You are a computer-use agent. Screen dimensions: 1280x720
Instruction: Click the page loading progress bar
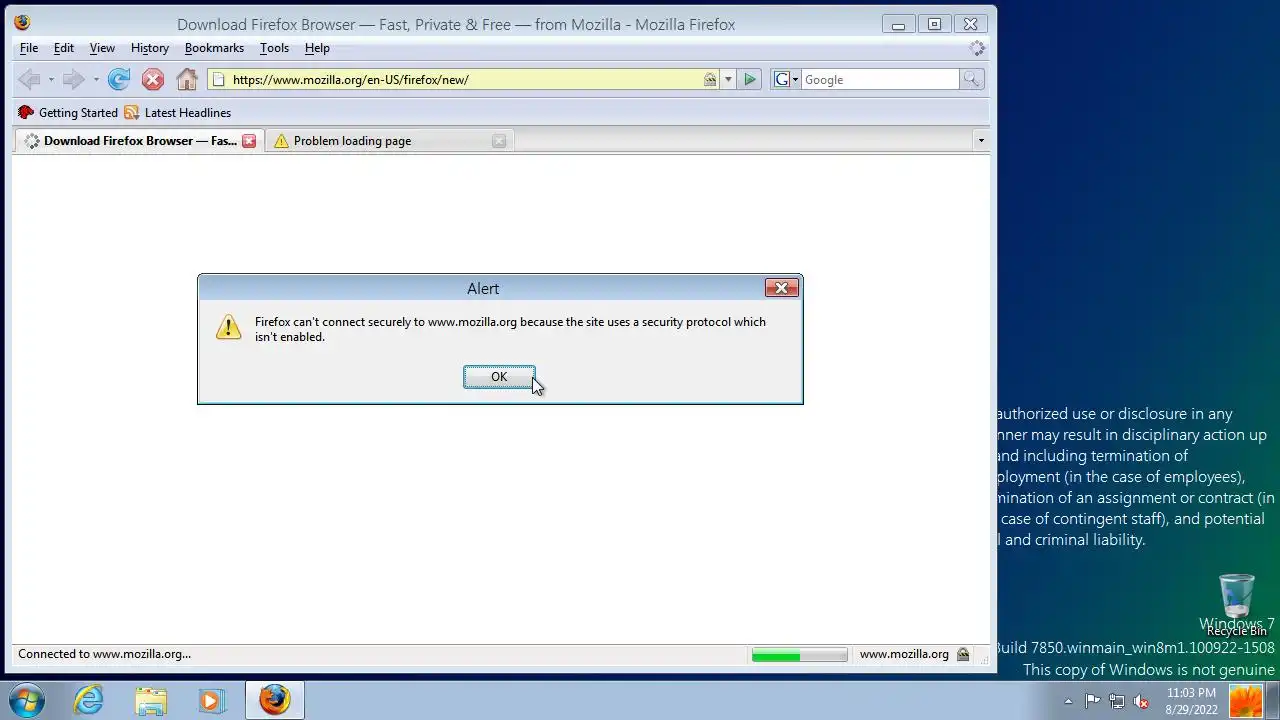click(799, 655)
